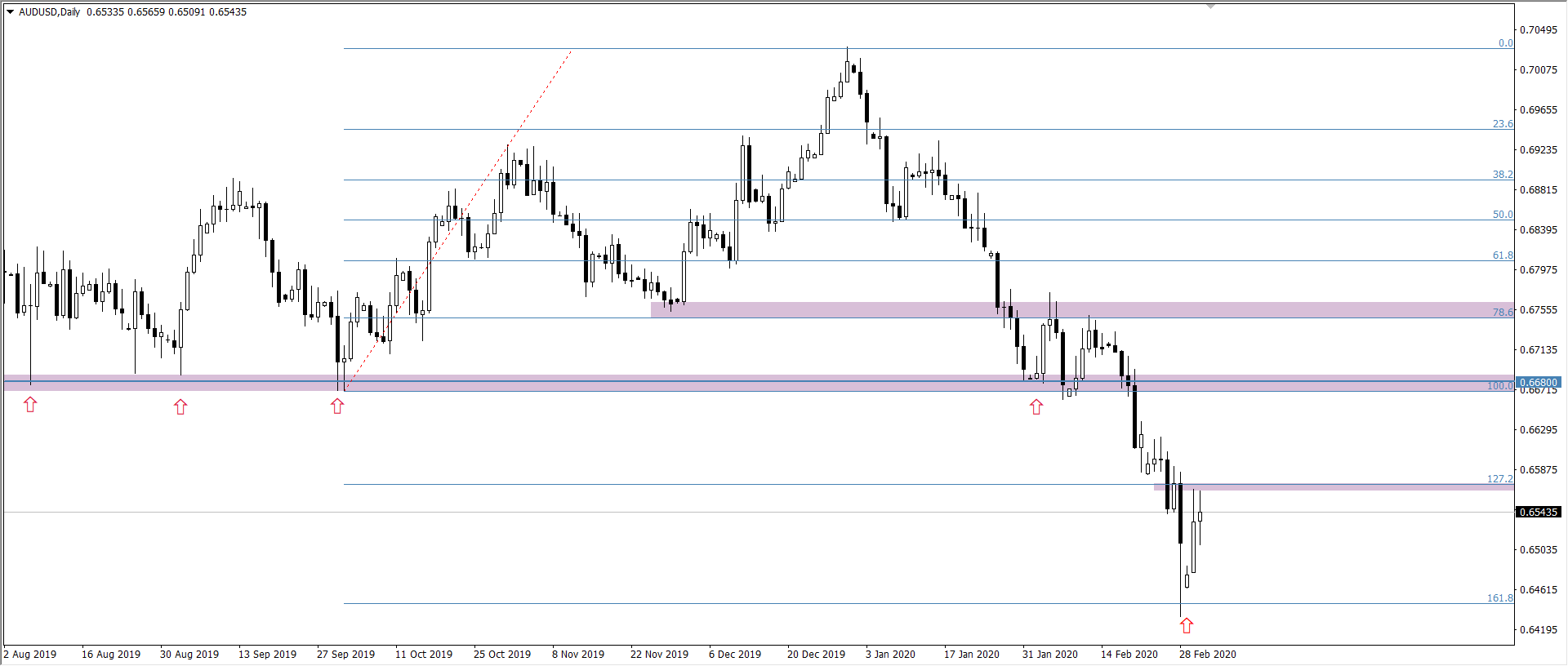Screen dimensions: 1568x666
Task: Select the 23.6 Fibonacci level label
Action: click(1503, 124)
